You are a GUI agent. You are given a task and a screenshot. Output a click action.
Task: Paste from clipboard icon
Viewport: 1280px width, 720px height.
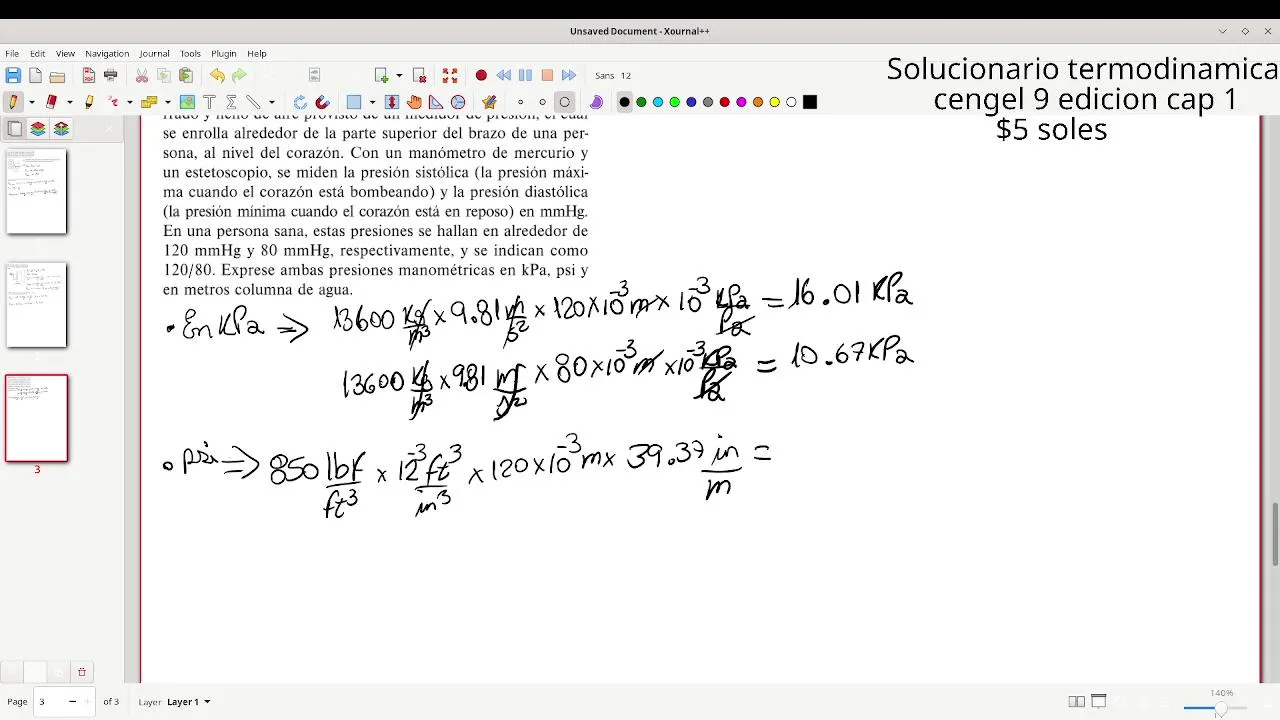coord(186,75)
